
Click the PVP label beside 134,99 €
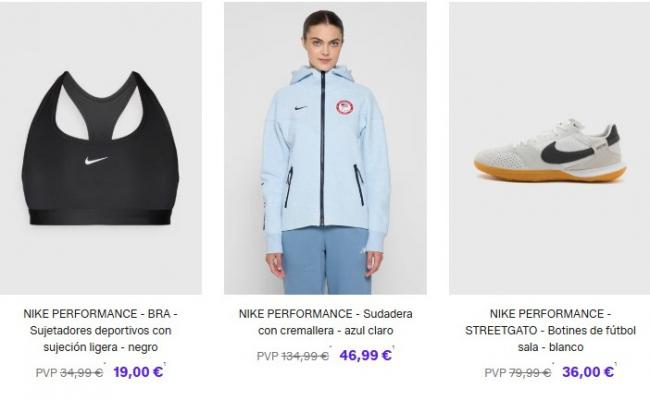[268, 356]
